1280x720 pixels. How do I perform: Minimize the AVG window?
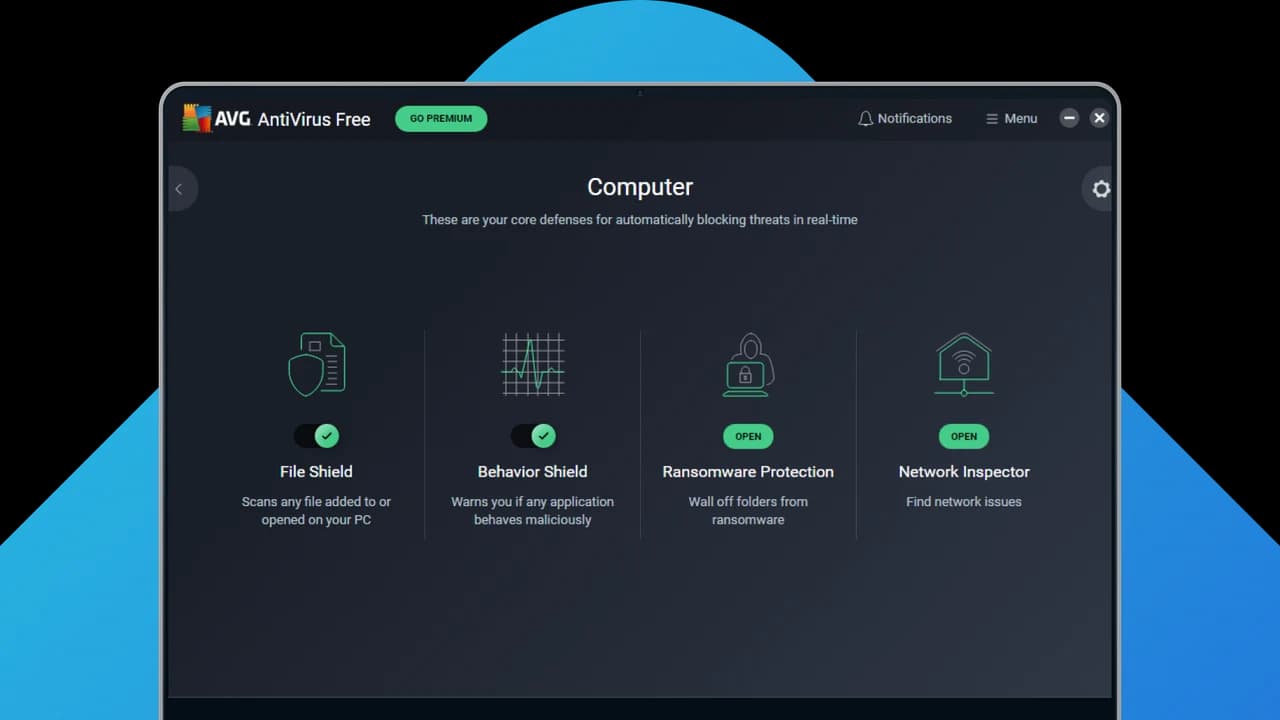point(1069,118)
